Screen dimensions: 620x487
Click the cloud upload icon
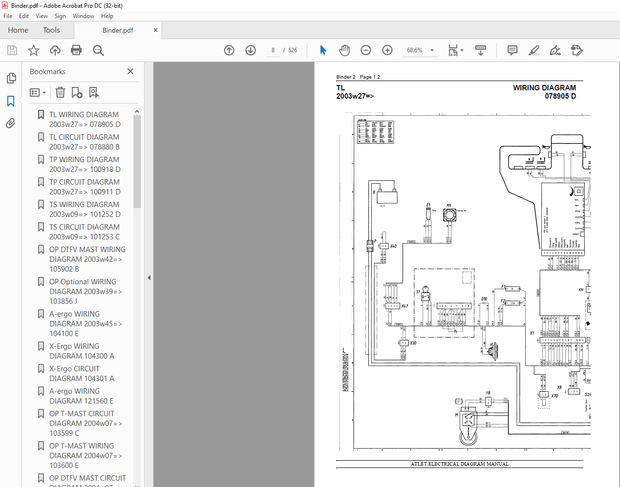click(x=55, y=50)
